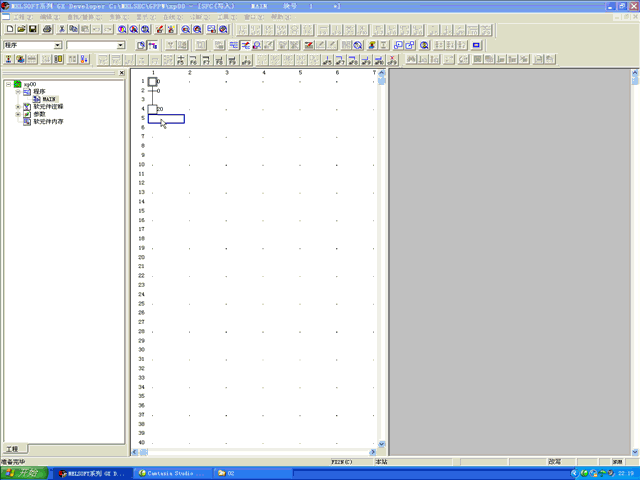Click the Open project folder icon
Viewport: 640px width, 480px height.
21,30
